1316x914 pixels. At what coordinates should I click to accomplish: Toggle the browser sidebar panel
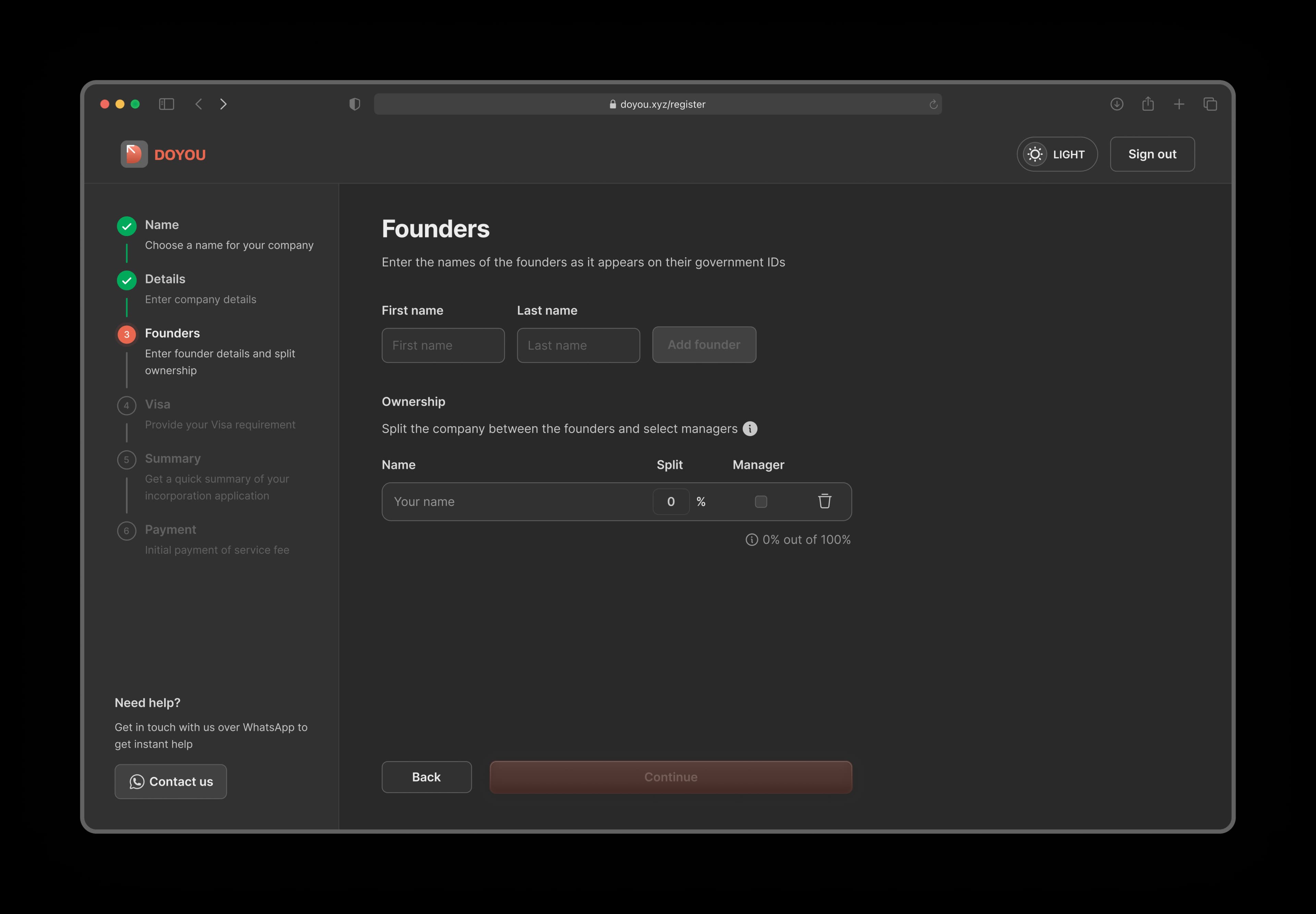[166, 103]
